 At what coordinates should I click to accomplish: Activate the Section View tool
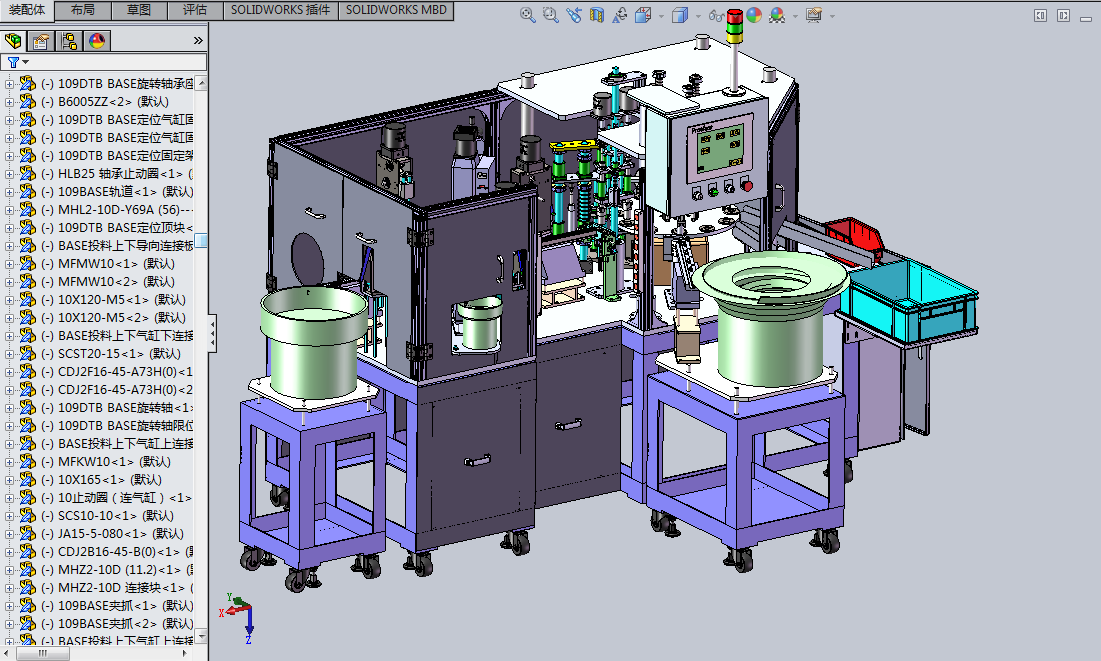click(597, 15)
